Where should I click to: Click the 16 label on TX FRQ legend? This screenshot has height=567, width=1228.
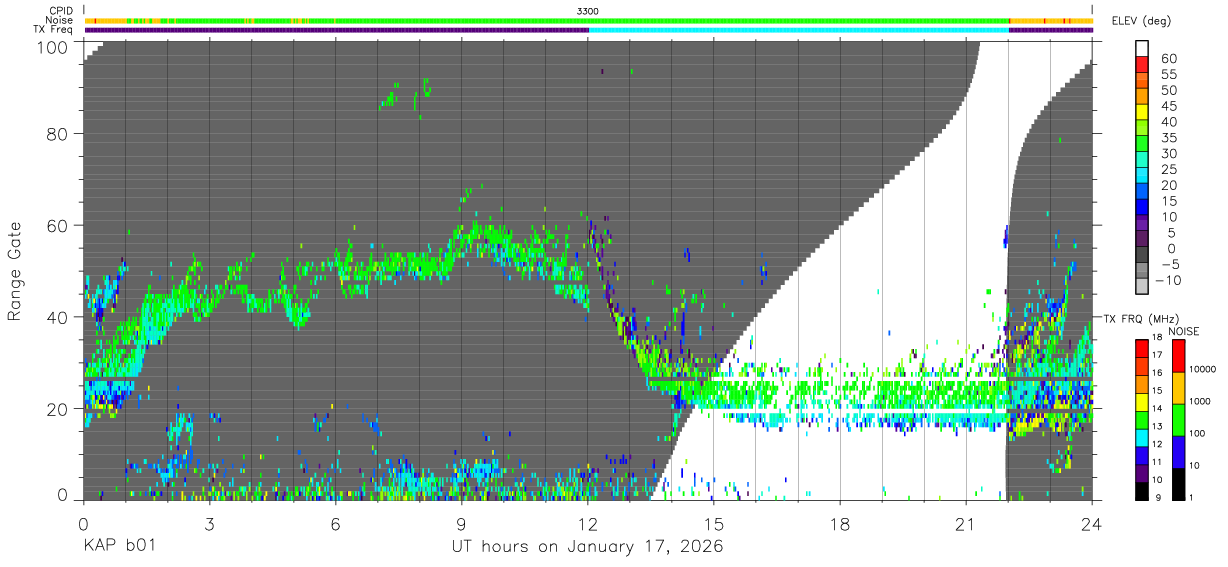pyautogui.click(x=1156, y=374)
